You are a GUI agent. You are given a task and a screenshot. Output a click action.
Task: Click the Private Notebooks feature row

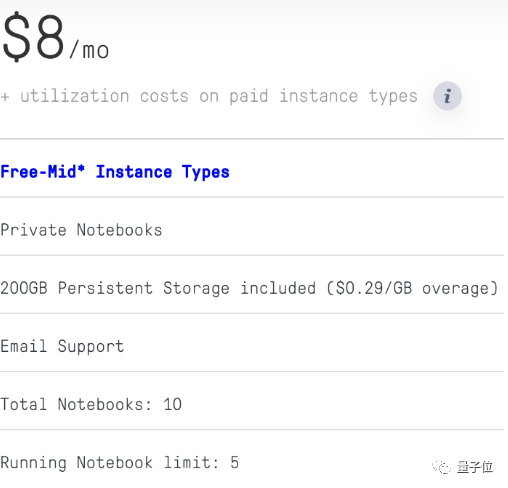[252, 227]
